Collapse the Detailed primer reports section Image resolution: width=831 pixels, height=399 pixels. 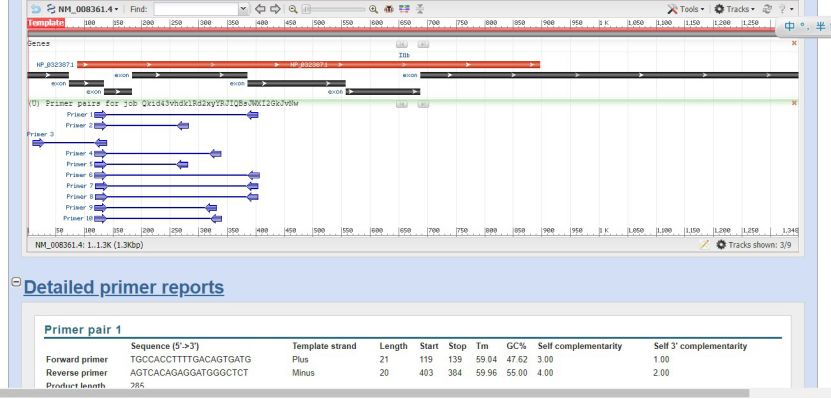point(16,282)
